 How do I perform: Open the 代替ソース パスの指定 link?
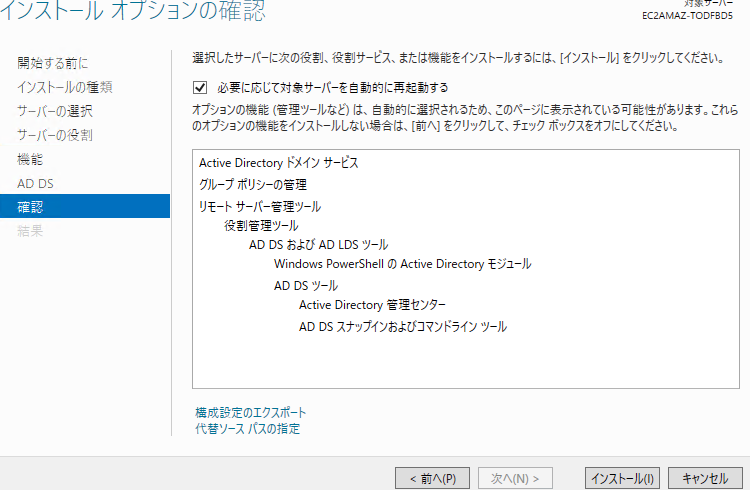(247, 429)
